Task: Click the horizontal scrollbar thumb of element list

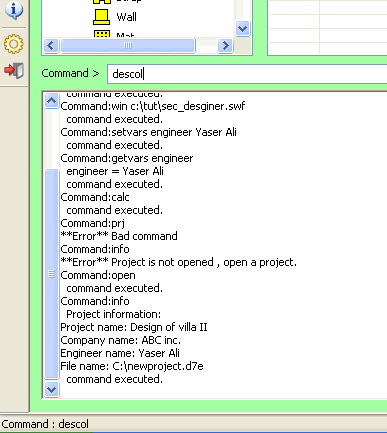Action: tap(128, 46)
